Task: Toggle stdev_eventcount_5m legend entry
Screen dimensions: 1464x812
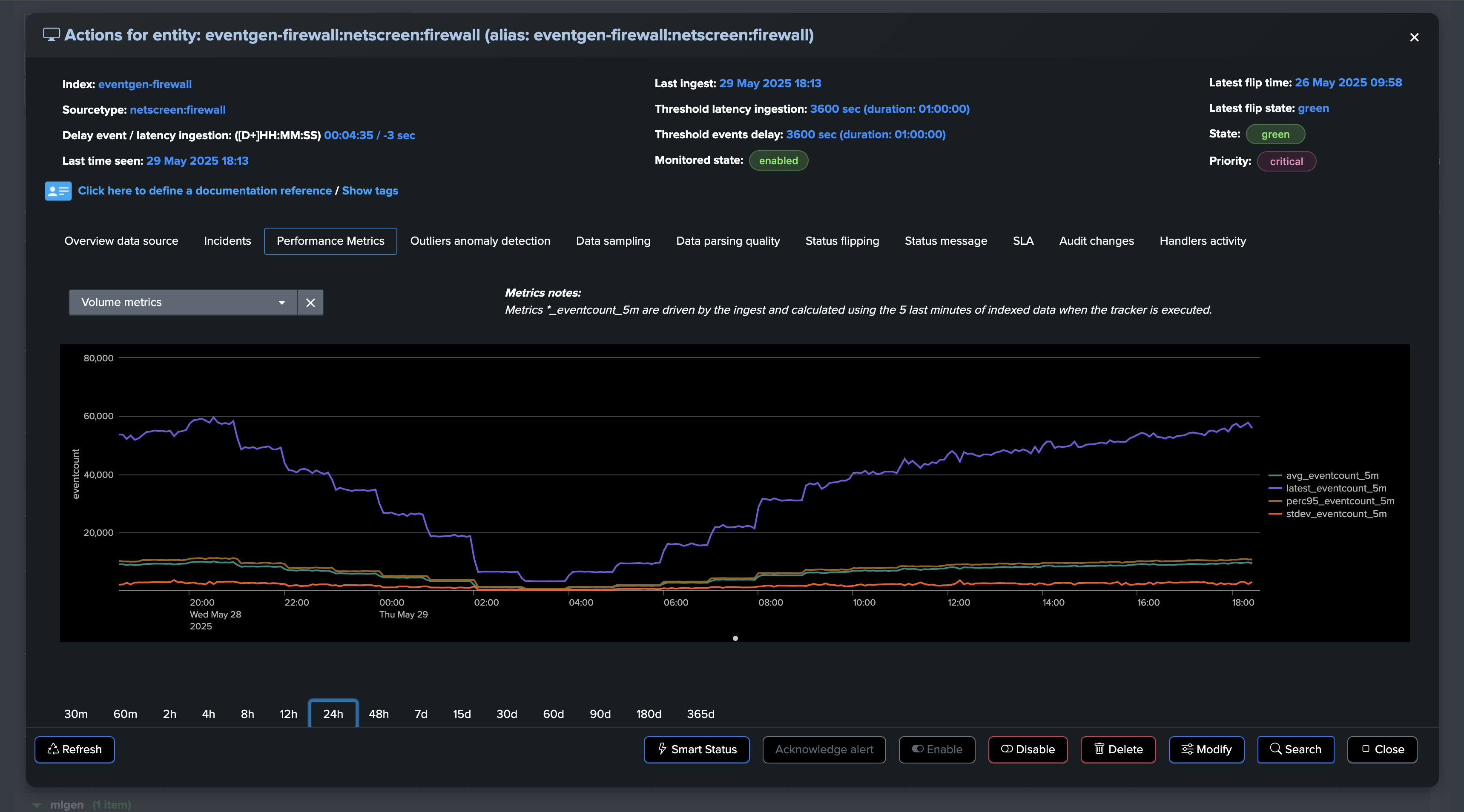Action: (x=1335, y=514)
